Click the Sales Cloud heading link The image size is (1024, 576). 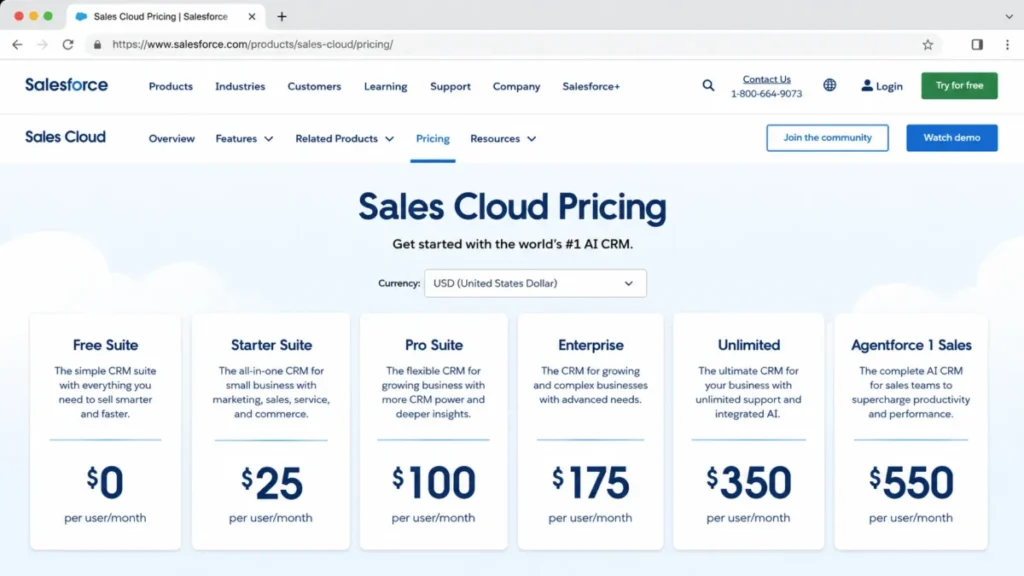click(x=65, y=136)
